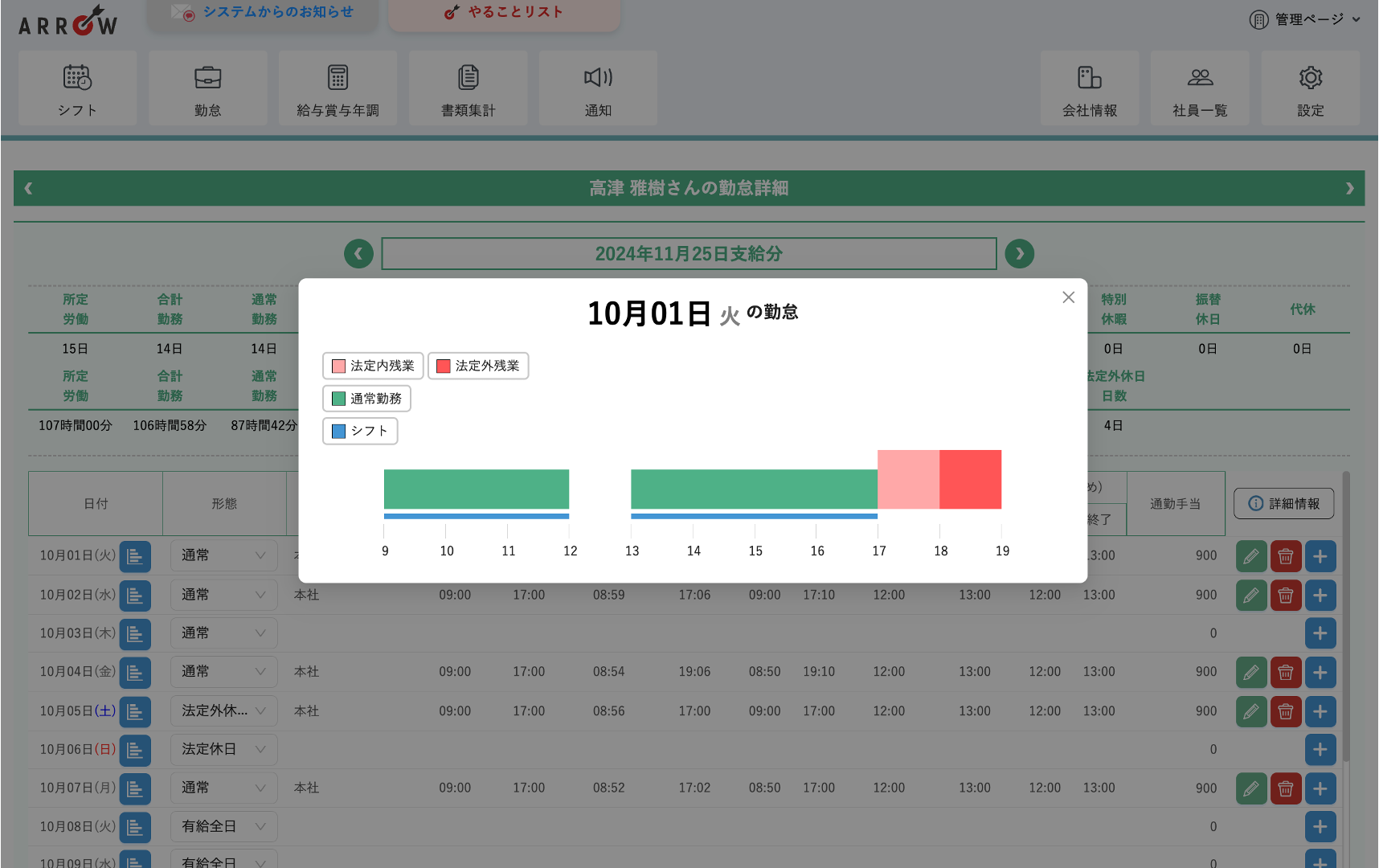The image size is (1379, 868).
Task: Open 有給全日 dropdown for 10月08日
Action: [x=223, y=826]
